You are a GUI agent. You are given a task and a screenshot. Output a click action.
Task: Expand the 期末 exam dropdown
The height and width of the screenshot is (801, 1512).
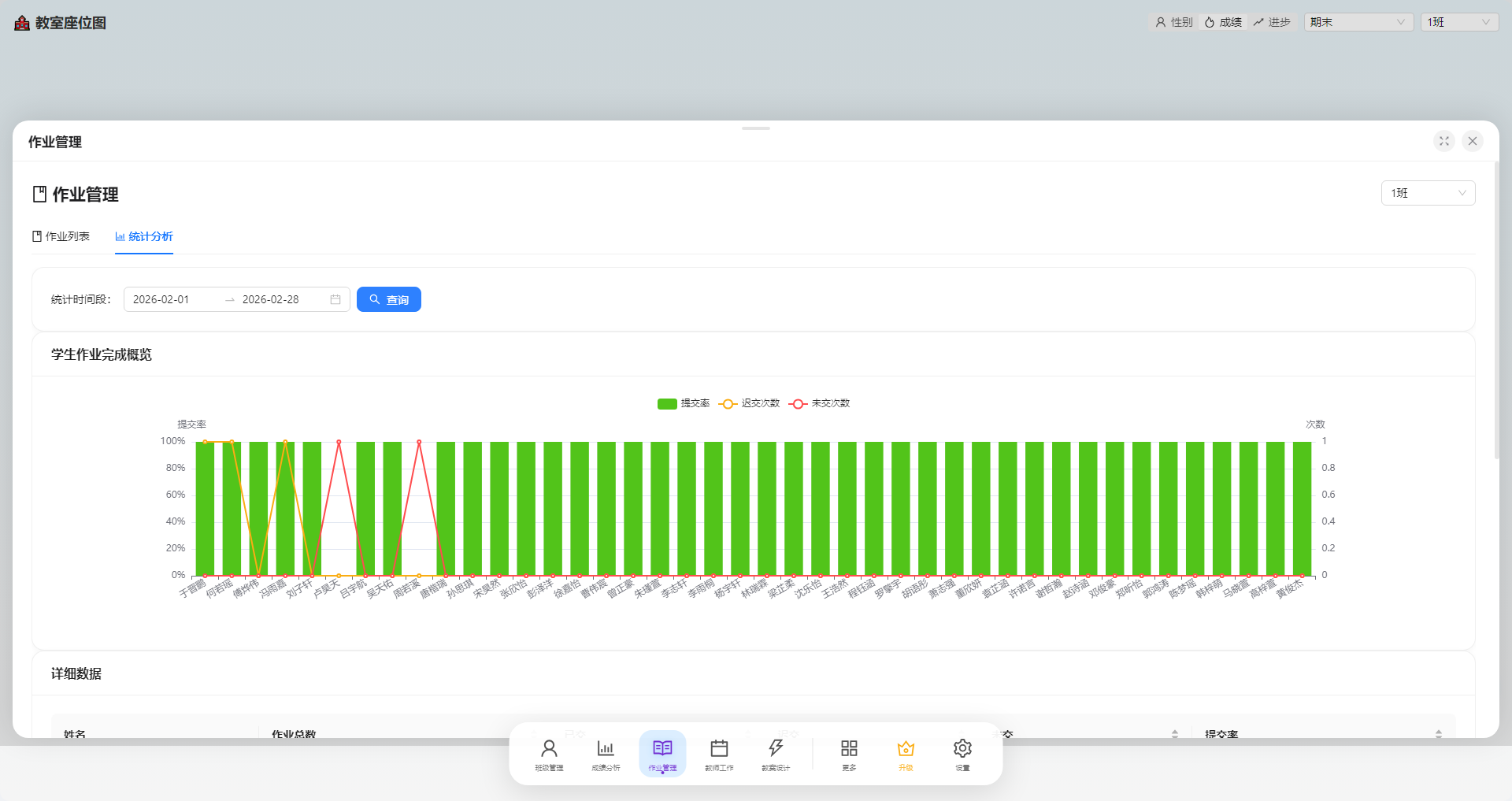pyautogui.click(x=1358, y=22)
